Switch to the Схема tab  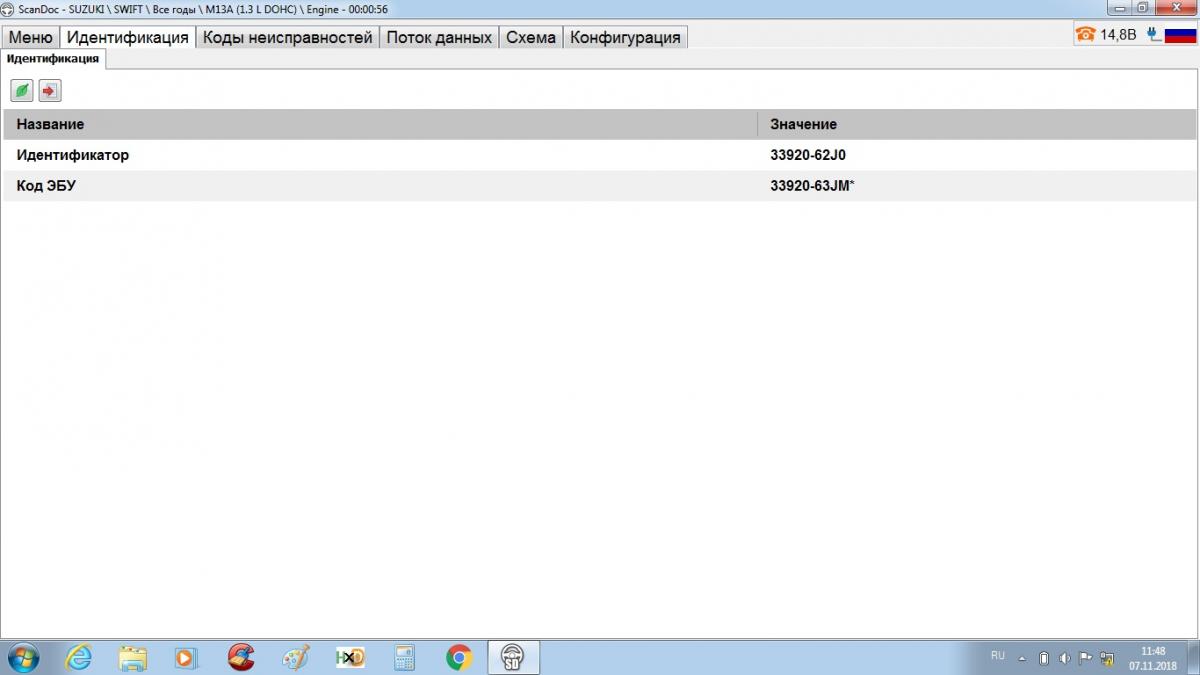click(x=531, y=37)
